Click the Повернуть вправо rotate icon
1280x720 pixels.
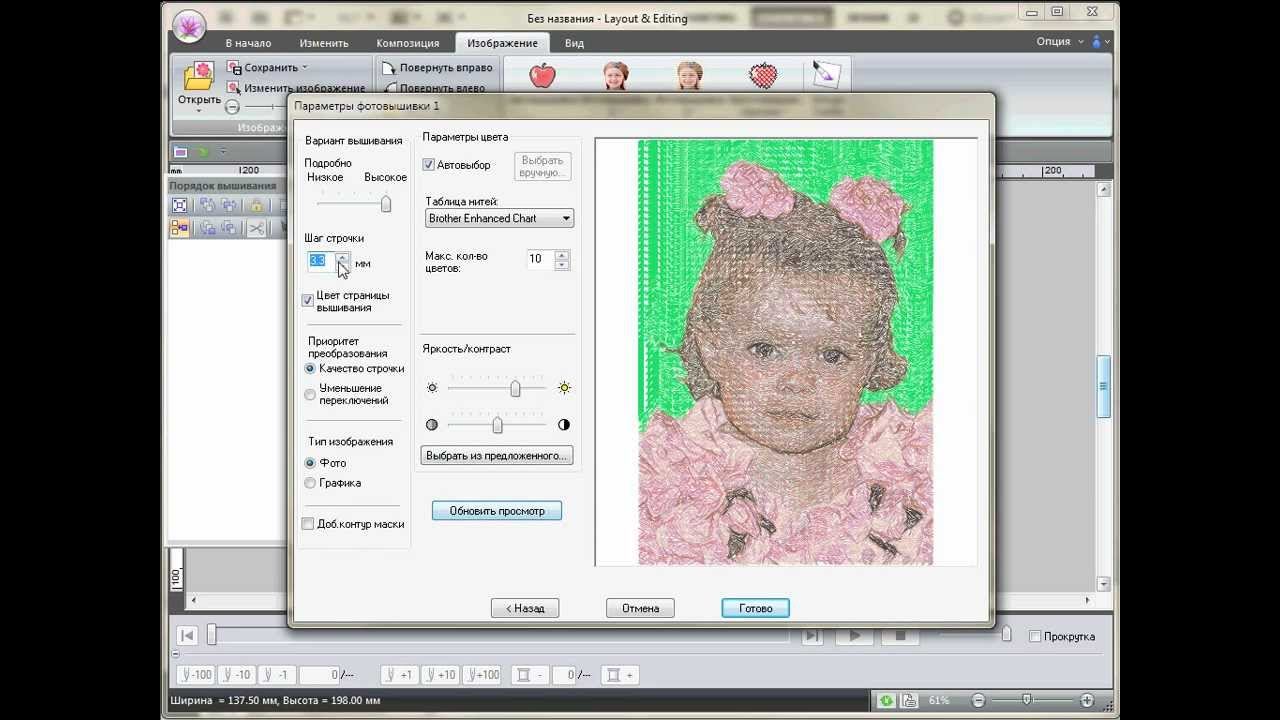coord(390,67)
